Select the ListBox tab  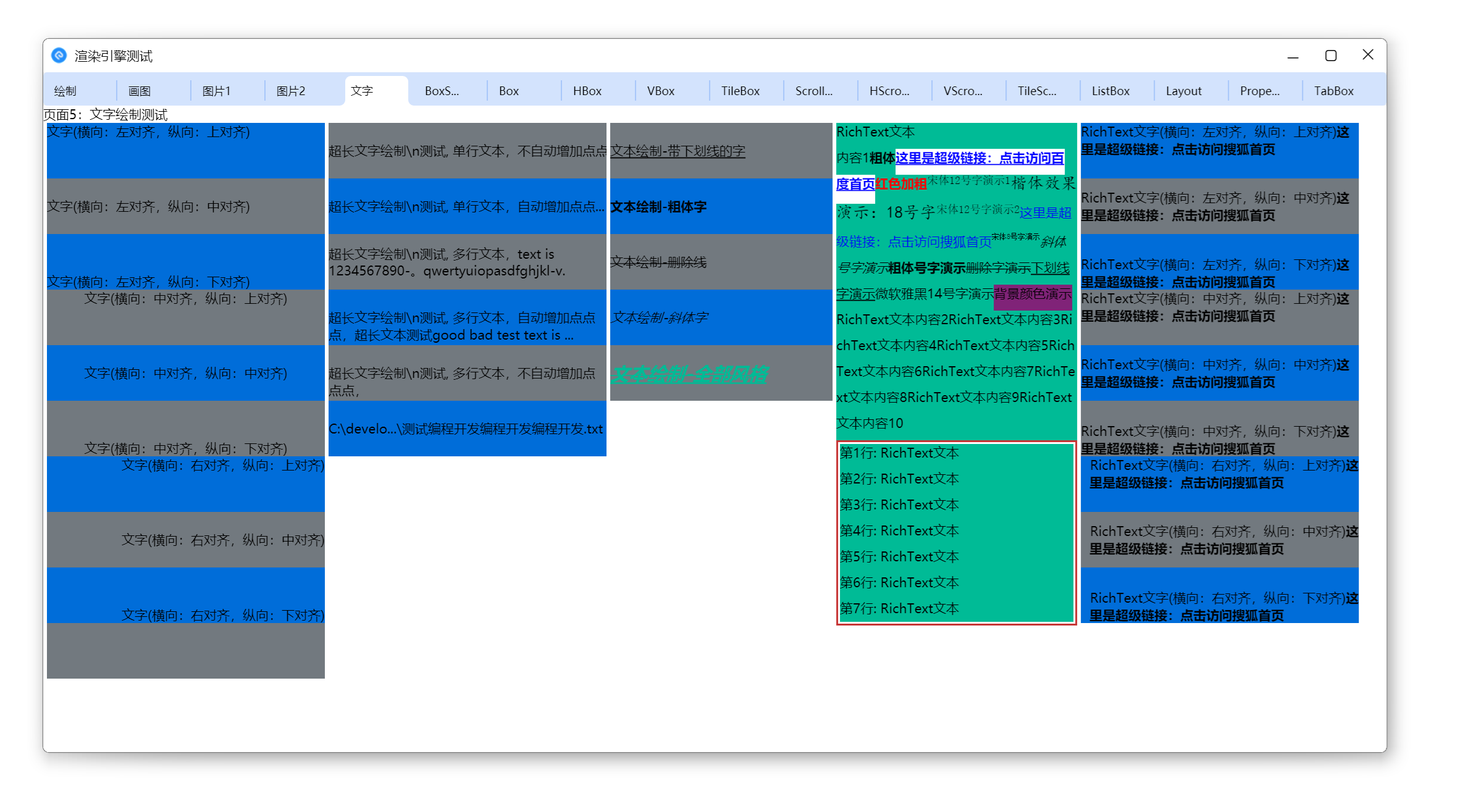point(1110,91)
